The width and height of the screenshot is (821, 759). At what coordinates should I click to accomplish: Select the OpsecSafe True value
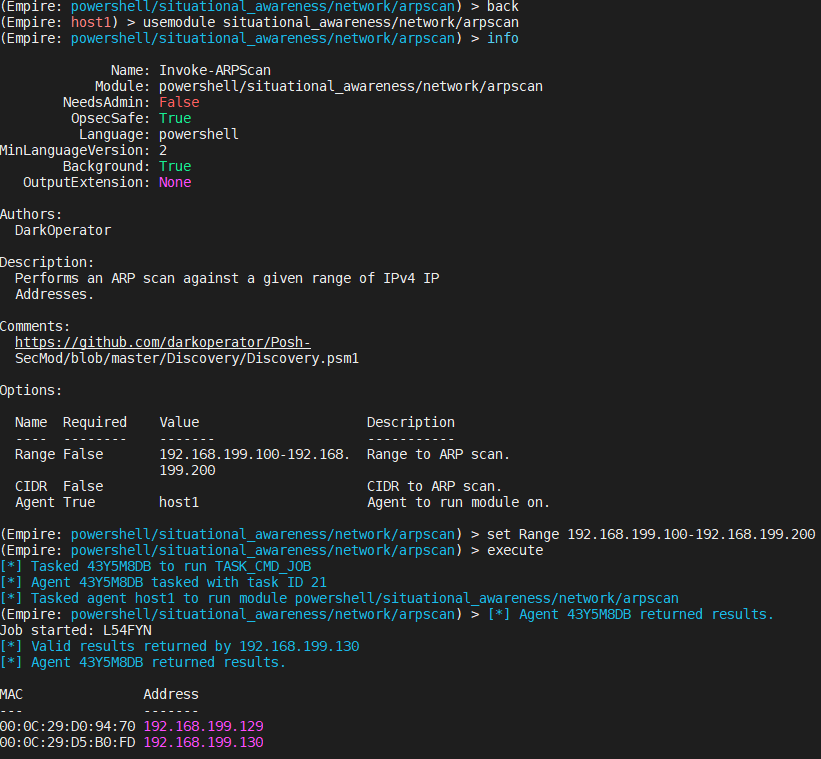174,118
